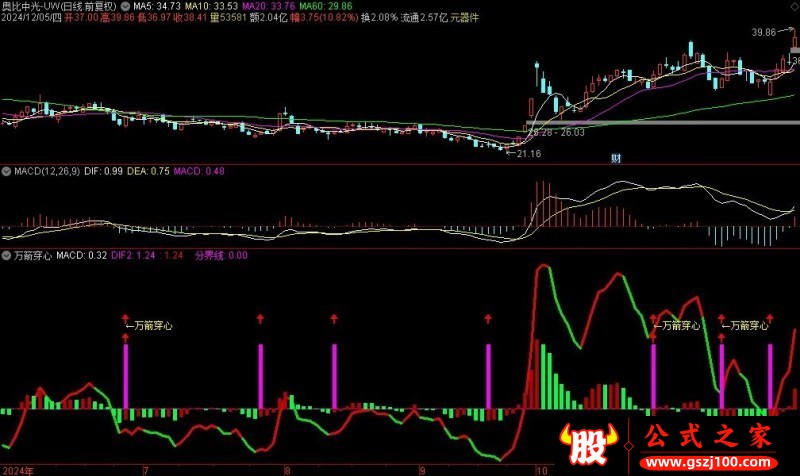This screenshot has width=800, height=476.
Task: Click the turnover rate 换2.08%
Action: [x=379, y=18]
